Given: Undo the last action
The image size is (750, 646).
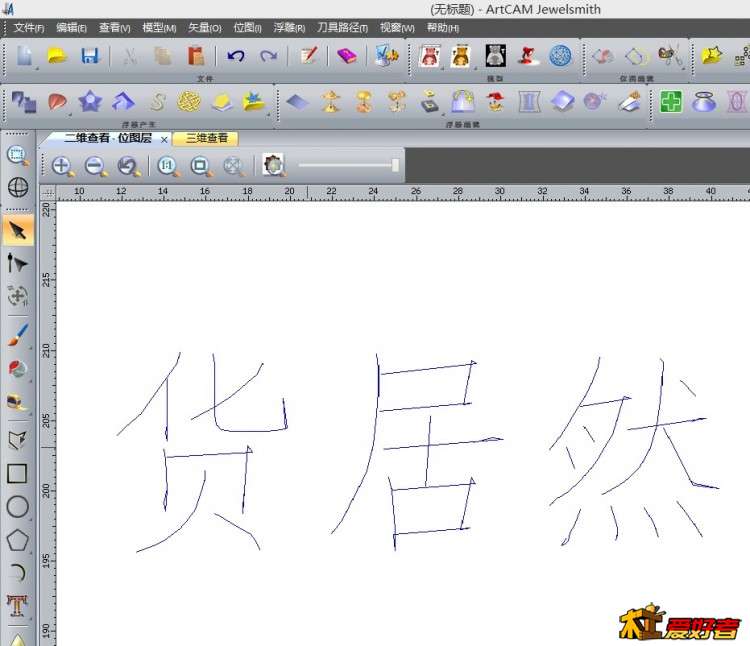Looking at the screenshot, I should tap(236, 56).
